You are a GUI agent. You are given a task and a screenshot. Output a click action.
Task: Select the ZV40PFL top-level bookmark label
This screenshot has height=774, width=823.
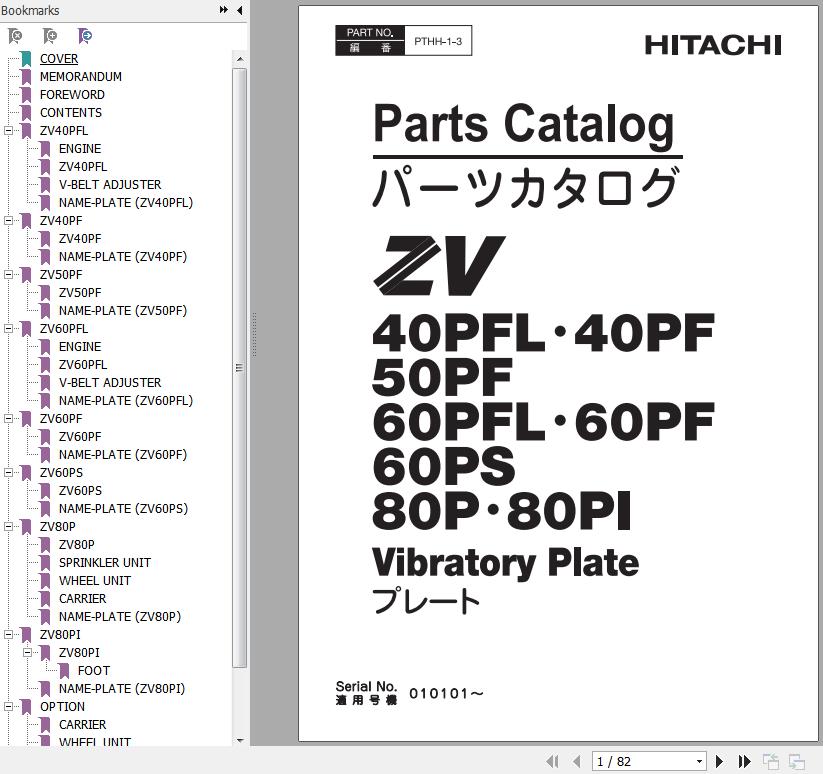64,131
